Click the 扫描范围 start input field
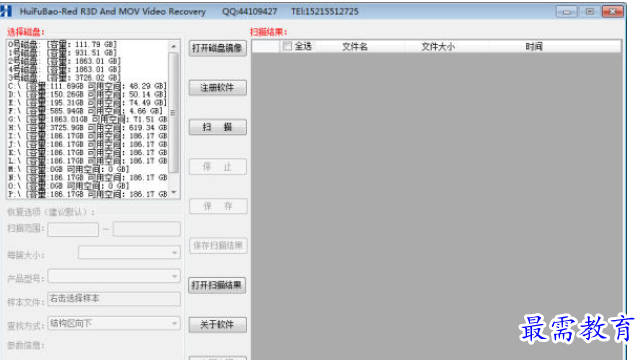Viewport: 643px width, 360px height. point(73,229)
